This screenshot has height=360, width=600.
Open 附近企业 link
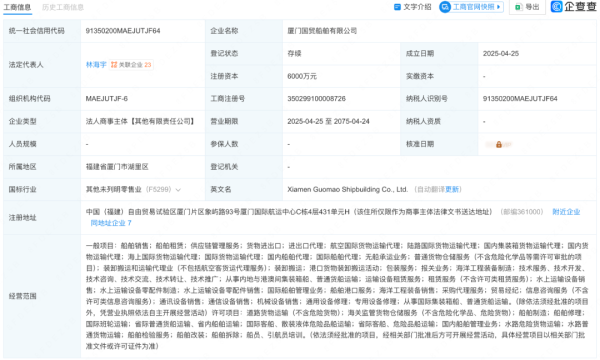pos(566,212)
